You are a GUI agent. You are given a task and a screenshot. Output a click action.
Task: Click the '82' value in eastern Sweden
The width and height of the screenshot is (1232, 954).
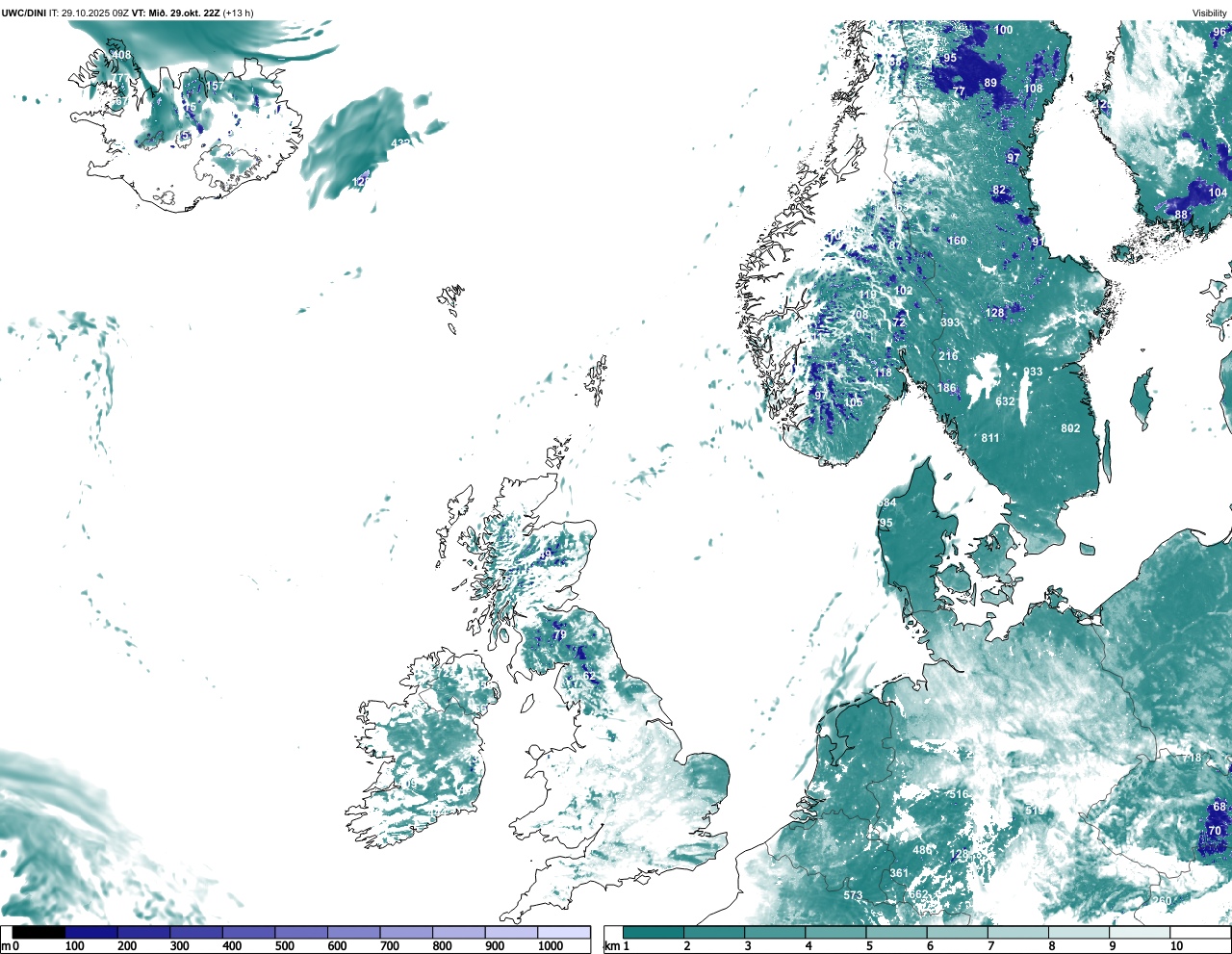[999, 191]
